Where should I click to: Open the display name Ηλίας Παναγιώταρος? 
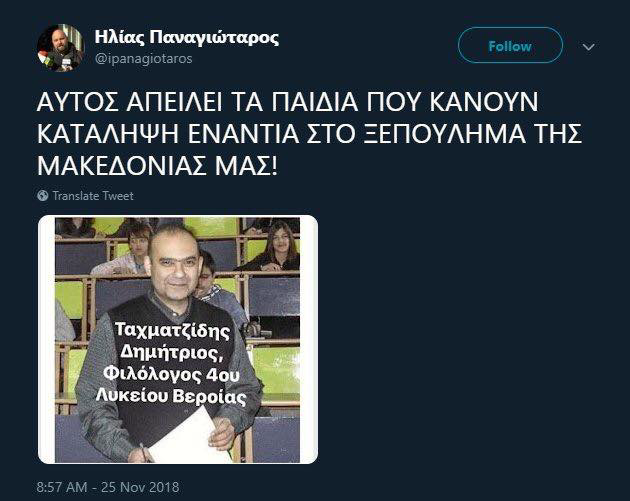pyautogui.click(x=186, y=37)
